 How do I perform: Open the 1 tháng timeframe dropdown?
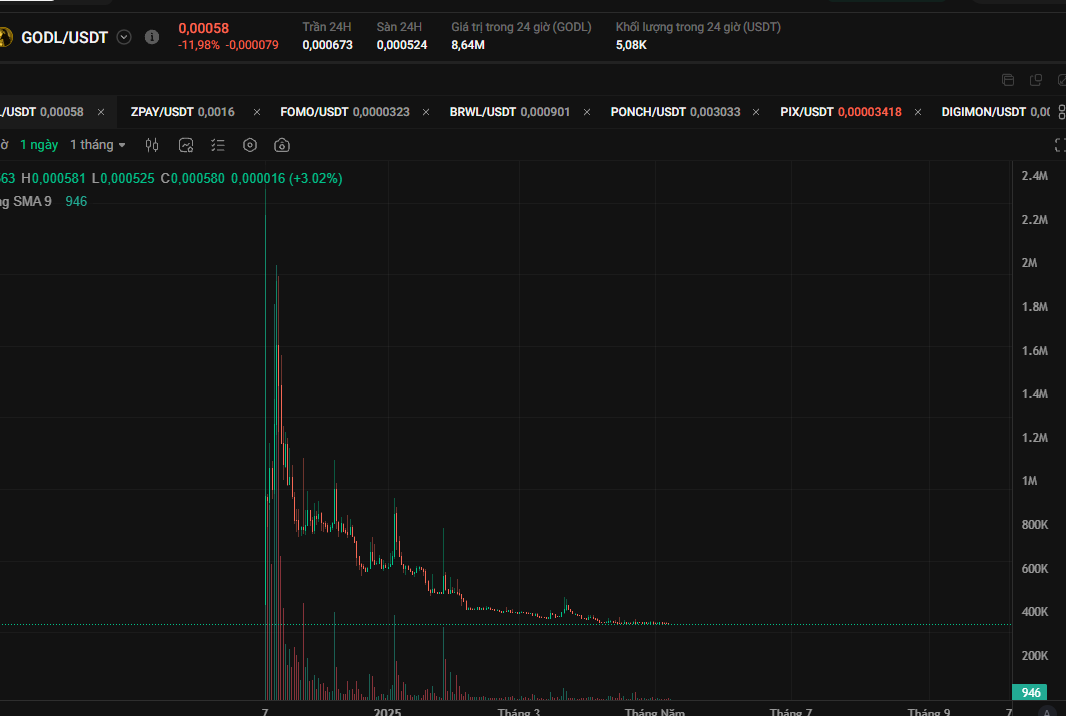(x=98, y=145)
